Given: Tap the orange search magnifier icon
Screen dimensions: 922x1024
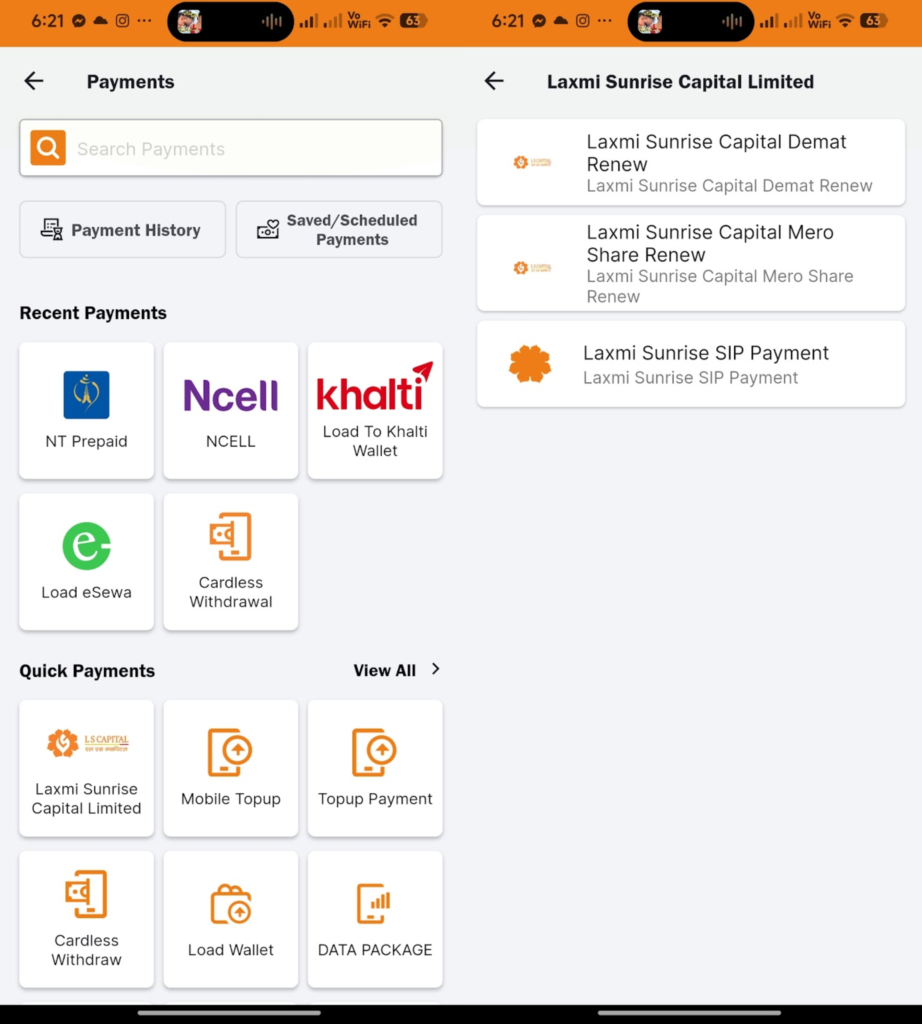Looking at the screenshot, I should 48,148.
